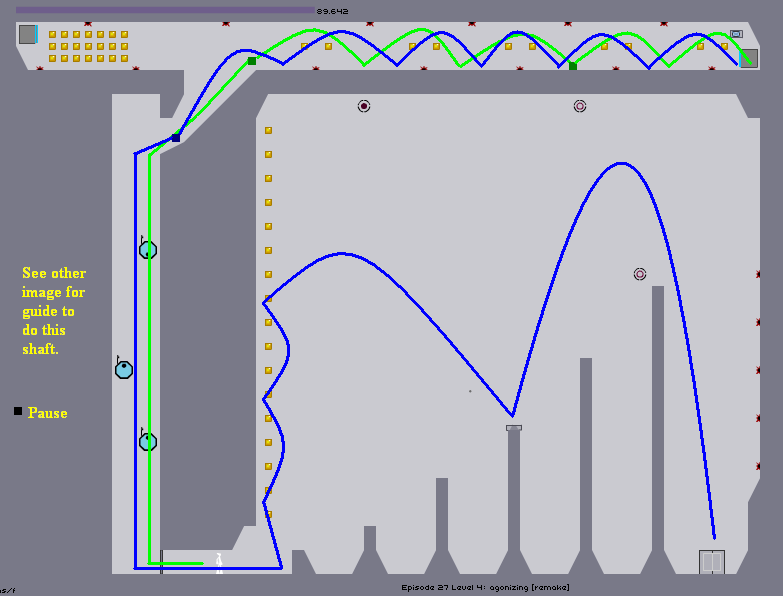Click the bottom-right gold piece in the gold grid
783x596 pixels.
(124, 58)
